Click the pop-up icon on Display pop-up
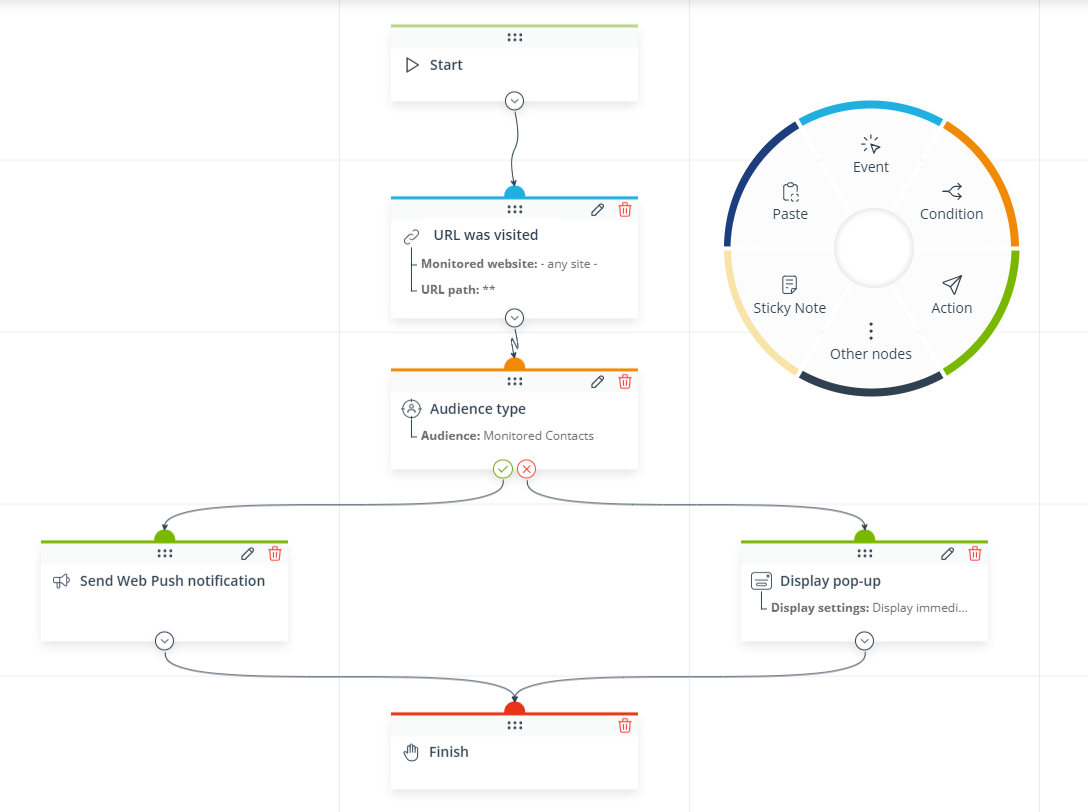 [x=761, y=581]
